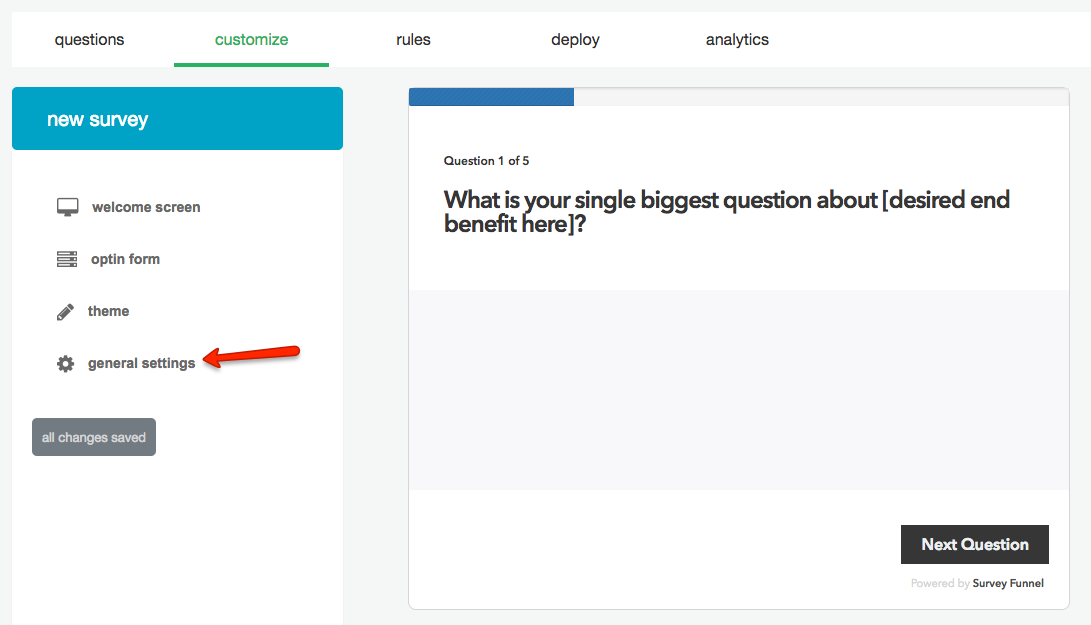
Task: Click the all changes saved button
Action: pyautogui.click(x=94, y=437)
